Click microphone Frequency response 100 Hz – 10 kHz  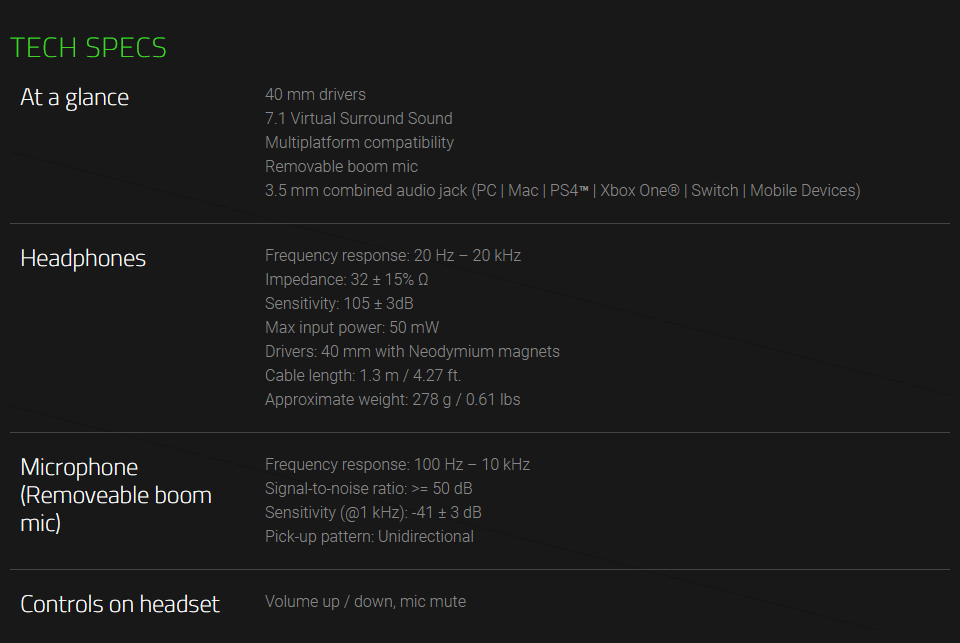(x=397, y=464)
